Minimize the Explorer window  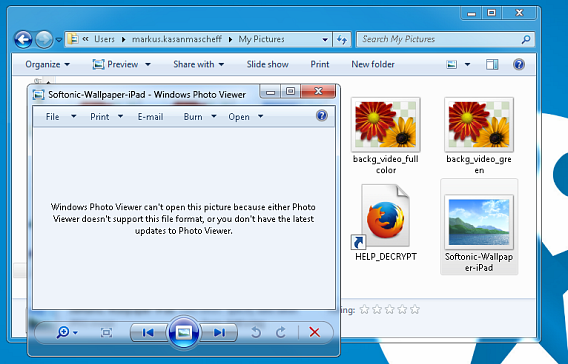[x=472, y=13]
